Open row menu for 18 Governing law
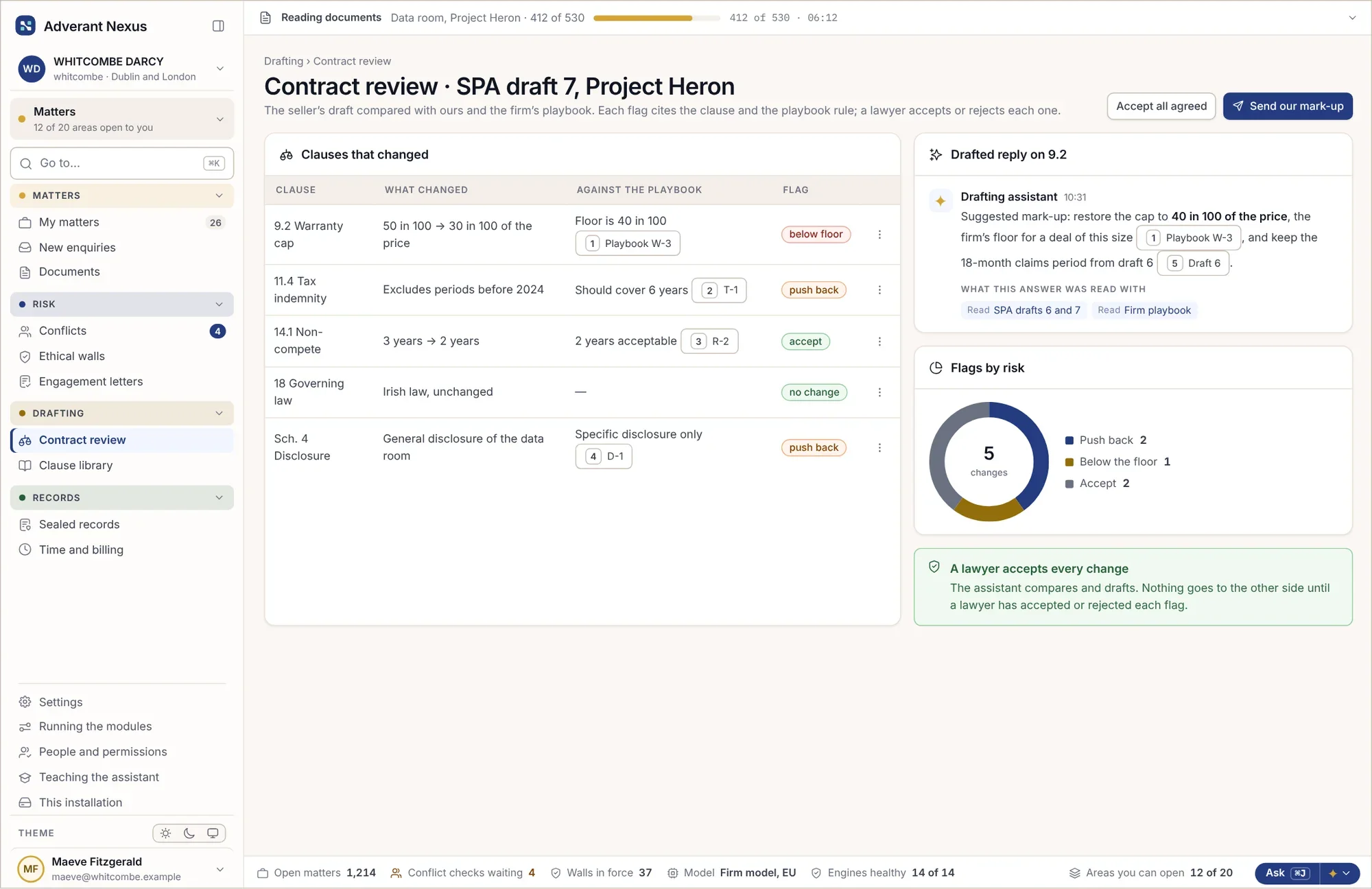This screenshot has height=889, width=1372. [x=879, y=392]
